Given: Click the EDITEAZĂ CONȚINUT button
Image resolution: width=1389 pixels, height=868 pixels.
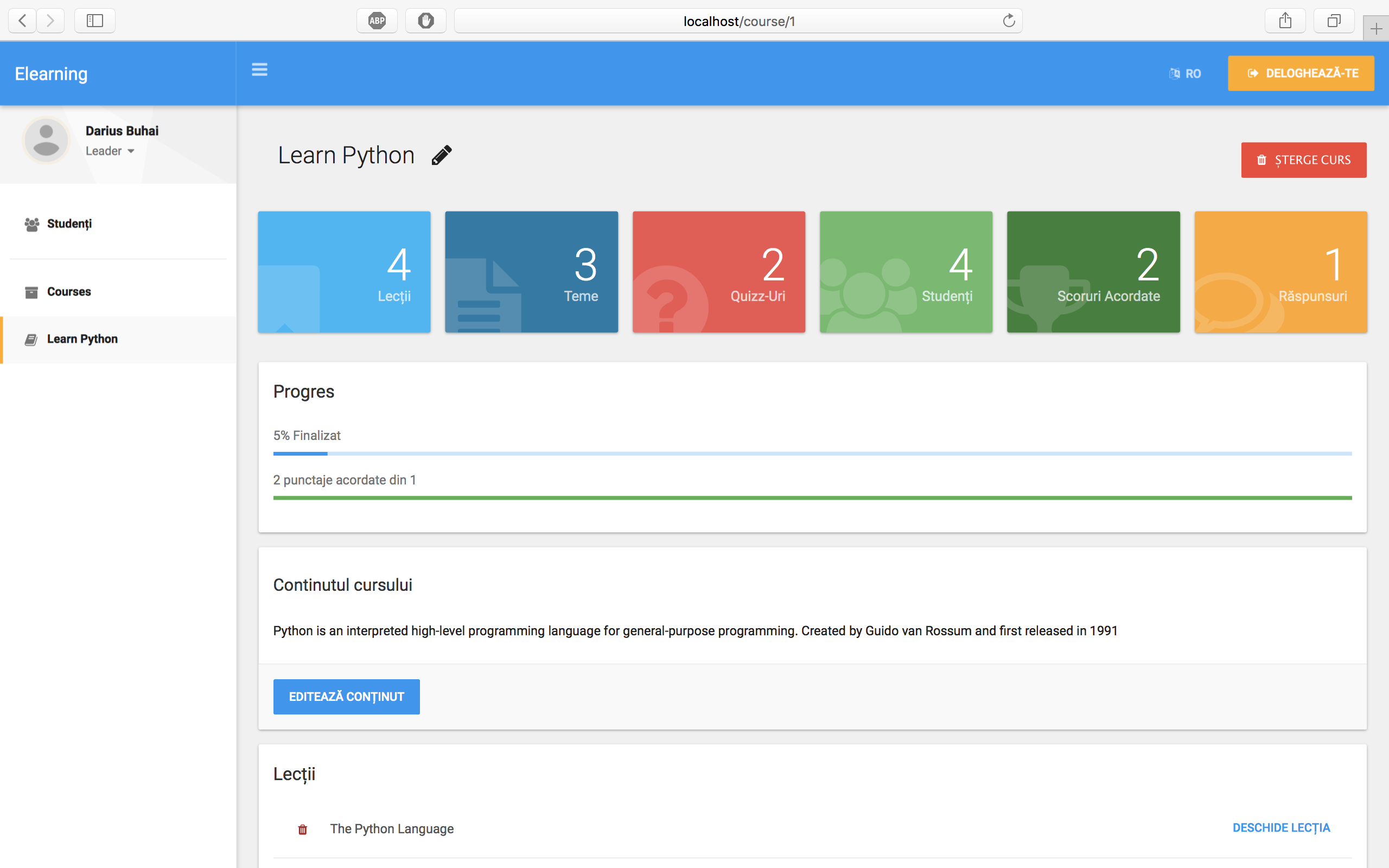Looking at the screenshot, I should (346, 697).
